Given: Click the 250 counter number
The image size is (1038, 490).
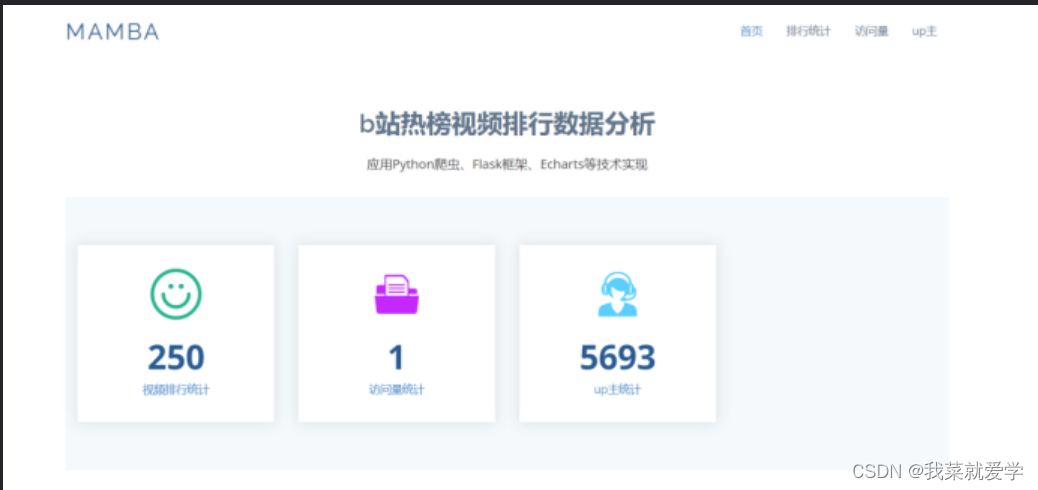Looking at the screenshot, I should (176, 358).
